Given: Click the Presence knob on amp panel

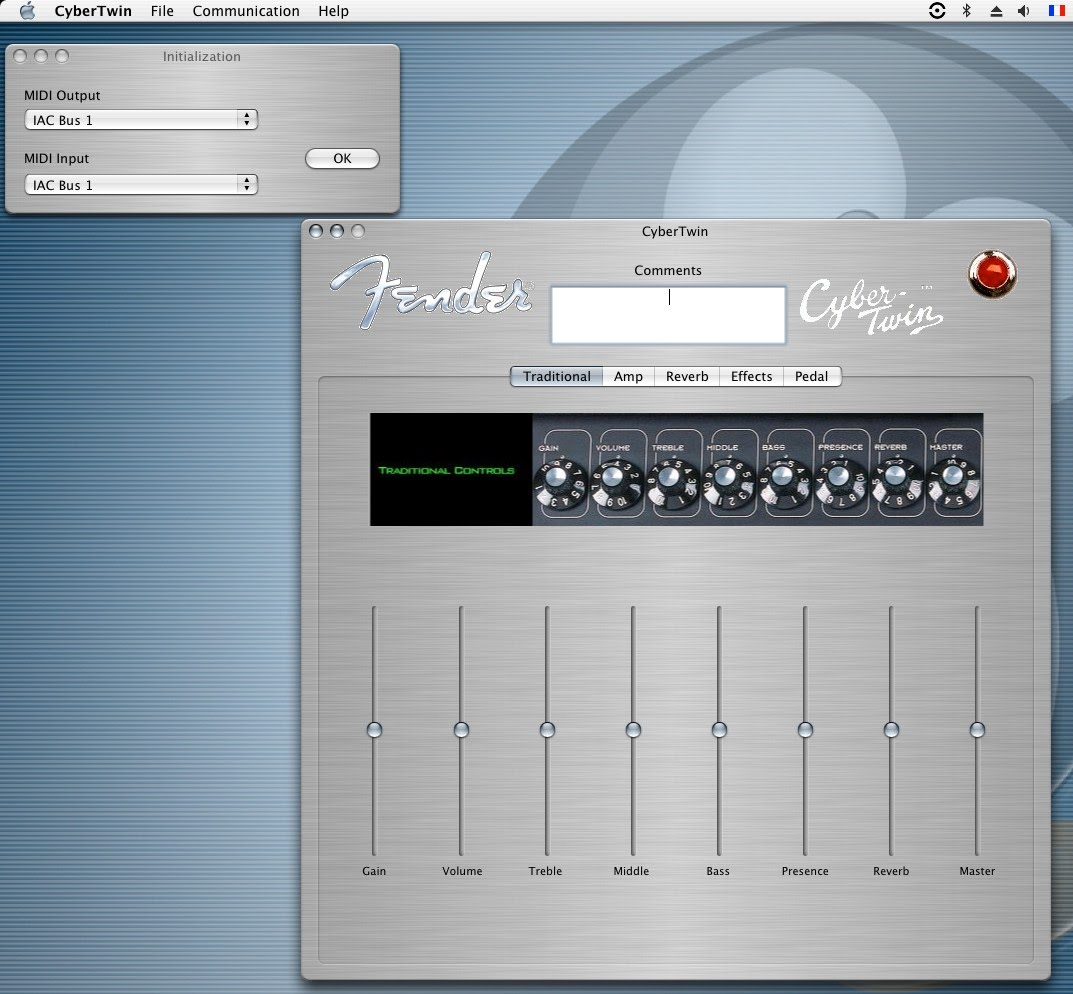Looking at the screenshot, I should coord(842,485).
